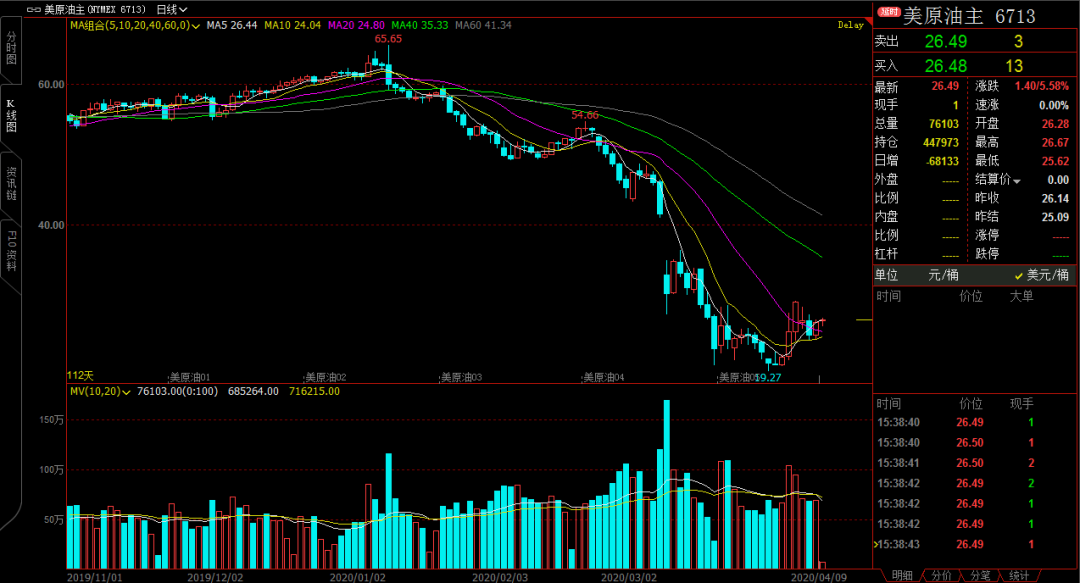Select the 明细 bottom tab
Screen dimensions: 1080x583
pyautogui.click(x=902, y=575)
